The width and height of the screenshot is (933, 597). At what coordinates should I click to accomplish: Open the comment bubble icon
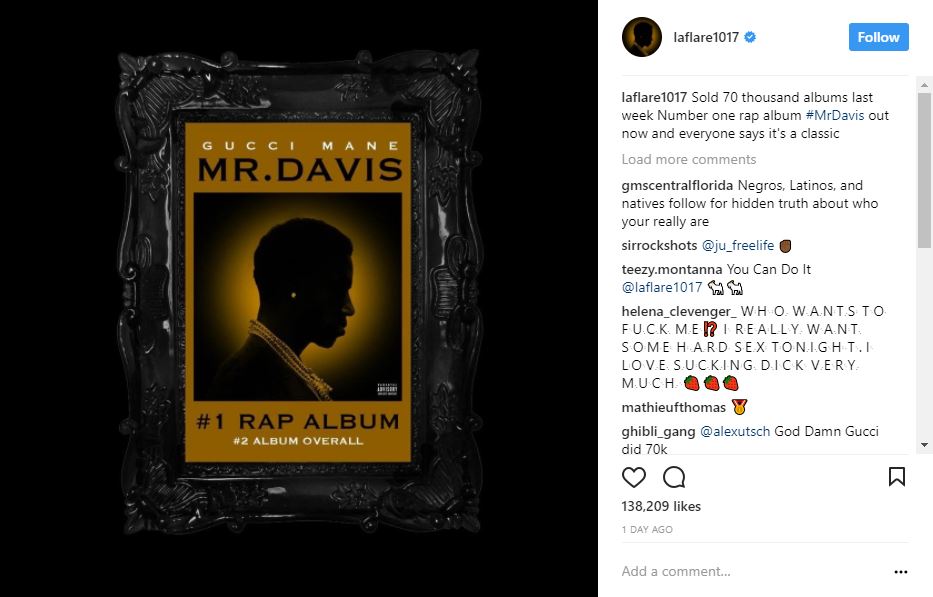click(674, 477)
